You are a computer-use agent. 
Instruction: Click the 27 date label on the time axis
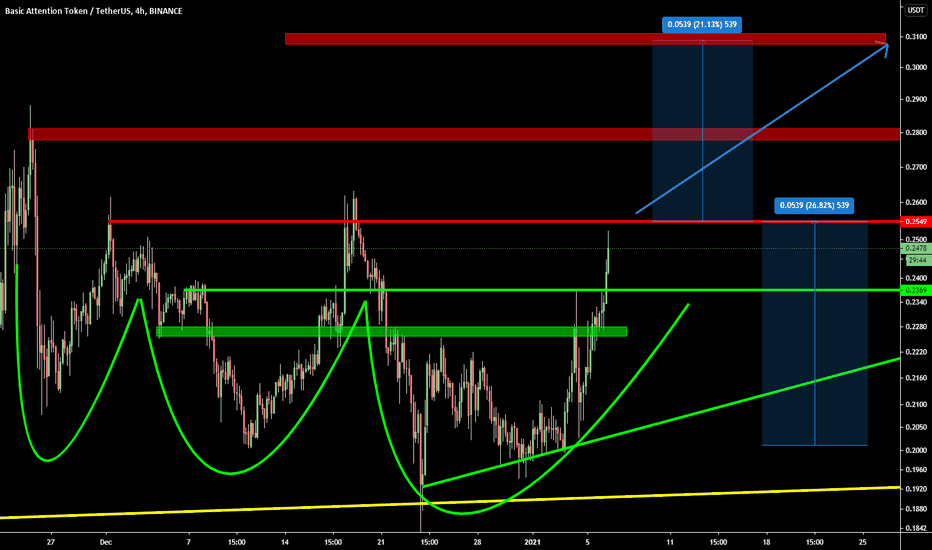click(51, 542)
